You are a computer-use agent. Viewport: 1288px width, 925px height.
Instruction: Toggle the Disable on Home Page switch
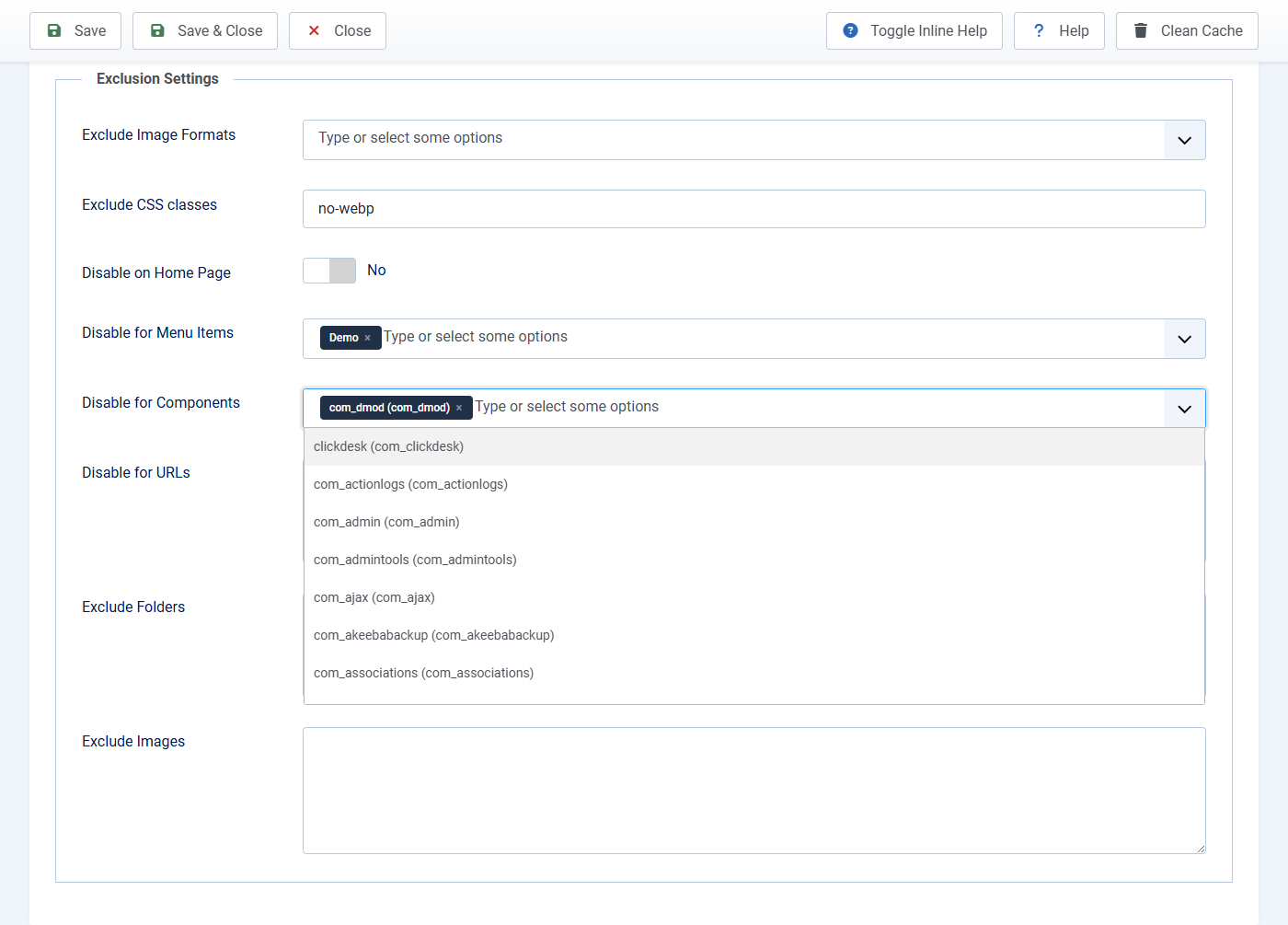coord(329,271)
